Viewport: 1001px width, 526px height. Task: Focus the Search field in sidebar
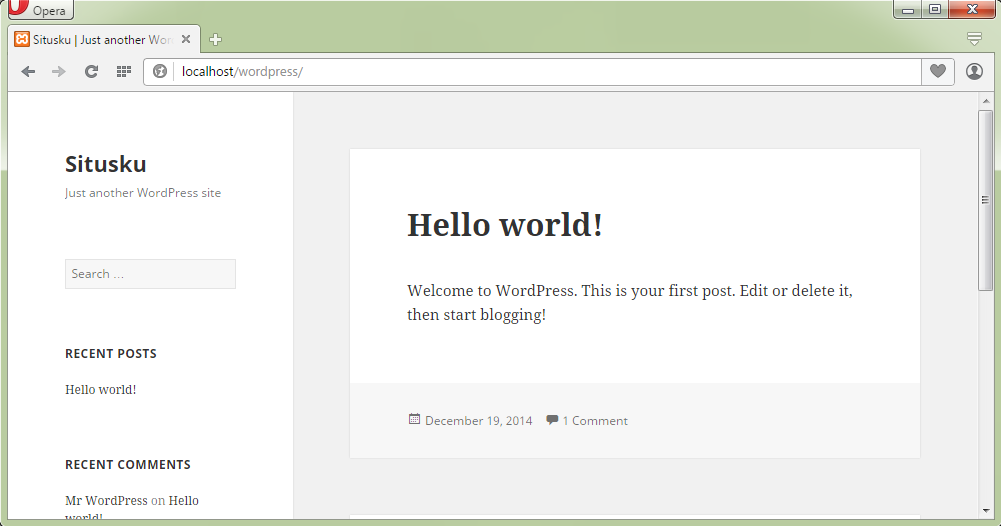[150, 274]
